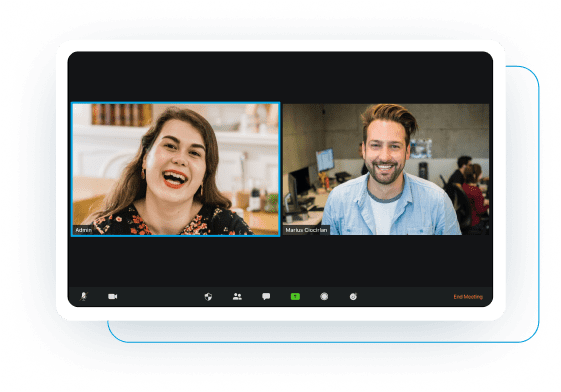Click the Marius Ciocirlan name label
The height and width of the screenshot is (392, 561).
tap(306, 230)
